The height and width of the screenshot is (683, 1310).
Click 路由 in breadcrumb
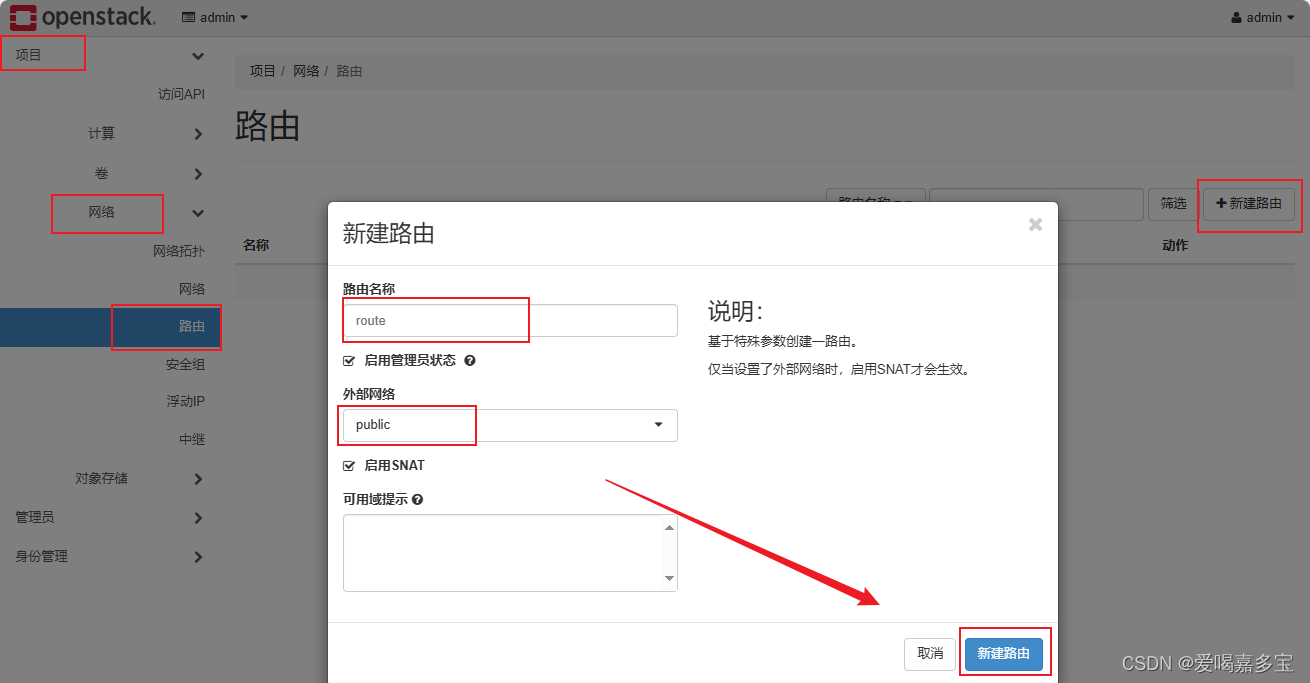[349, 71]
